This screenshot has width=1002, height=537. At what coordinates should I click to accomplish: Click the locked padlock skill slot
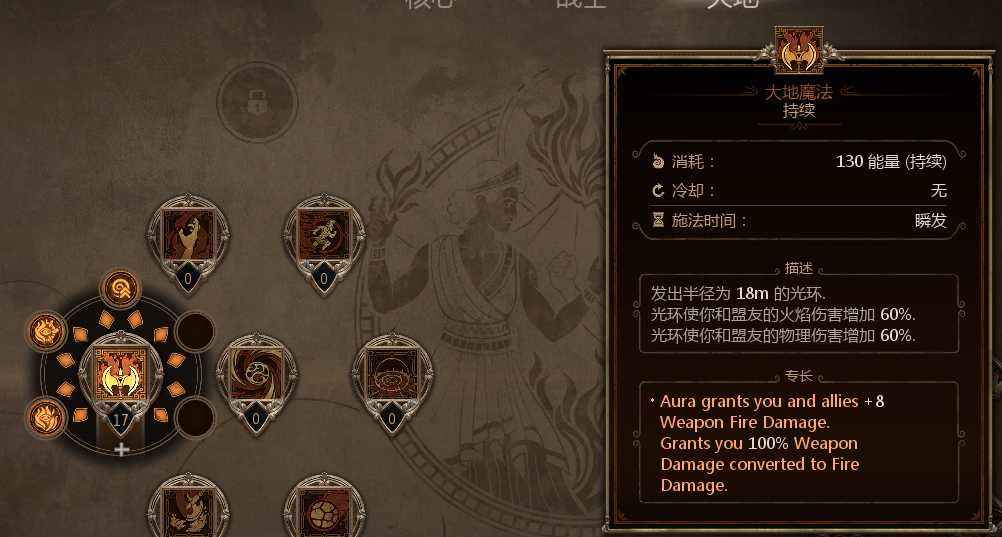(257, 102)
